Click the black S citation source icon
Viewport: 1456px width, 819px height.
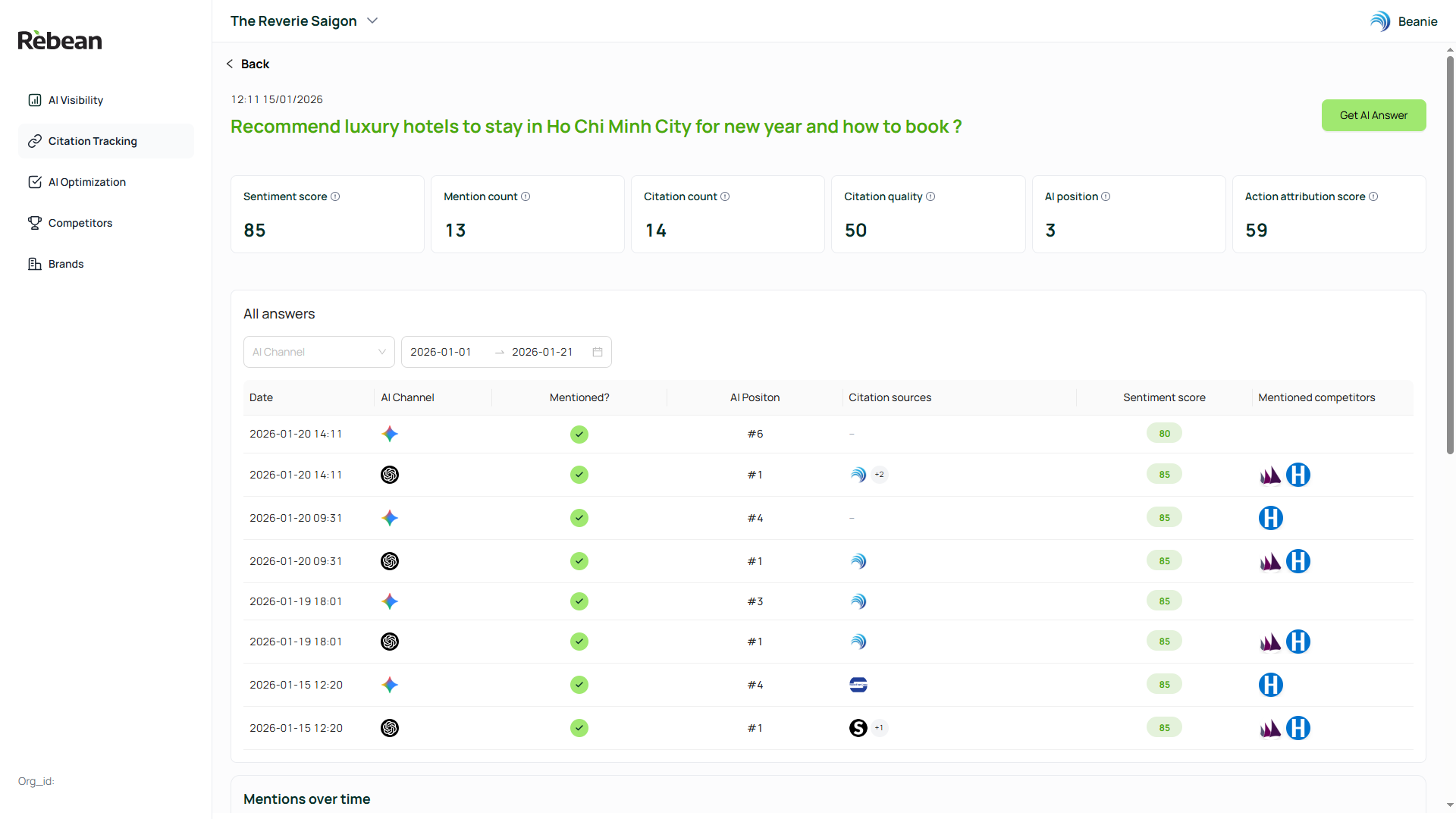click(x=858, y=728)
